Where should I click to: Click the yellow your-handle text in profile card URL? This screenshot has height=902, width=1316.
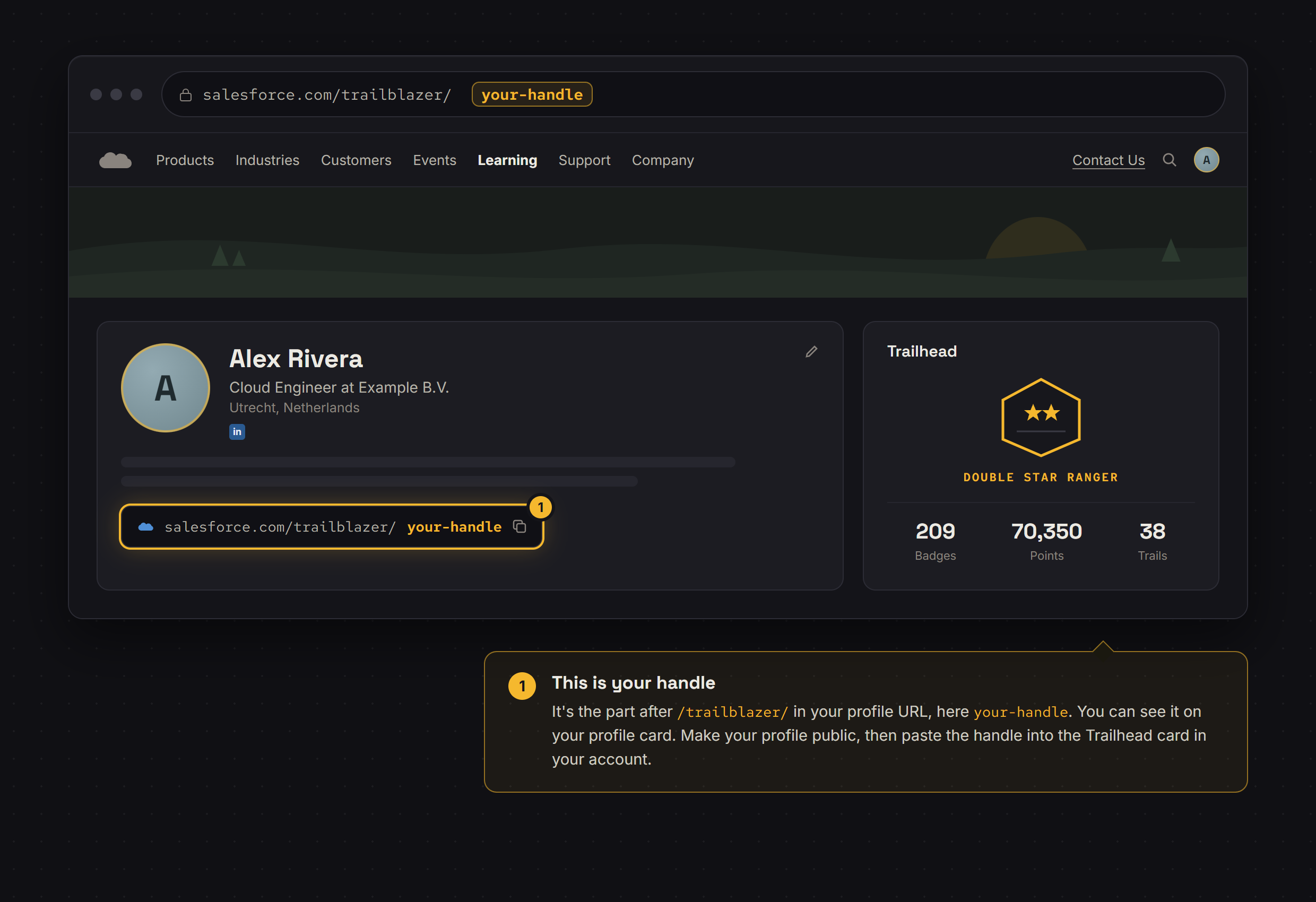[454, 527]
